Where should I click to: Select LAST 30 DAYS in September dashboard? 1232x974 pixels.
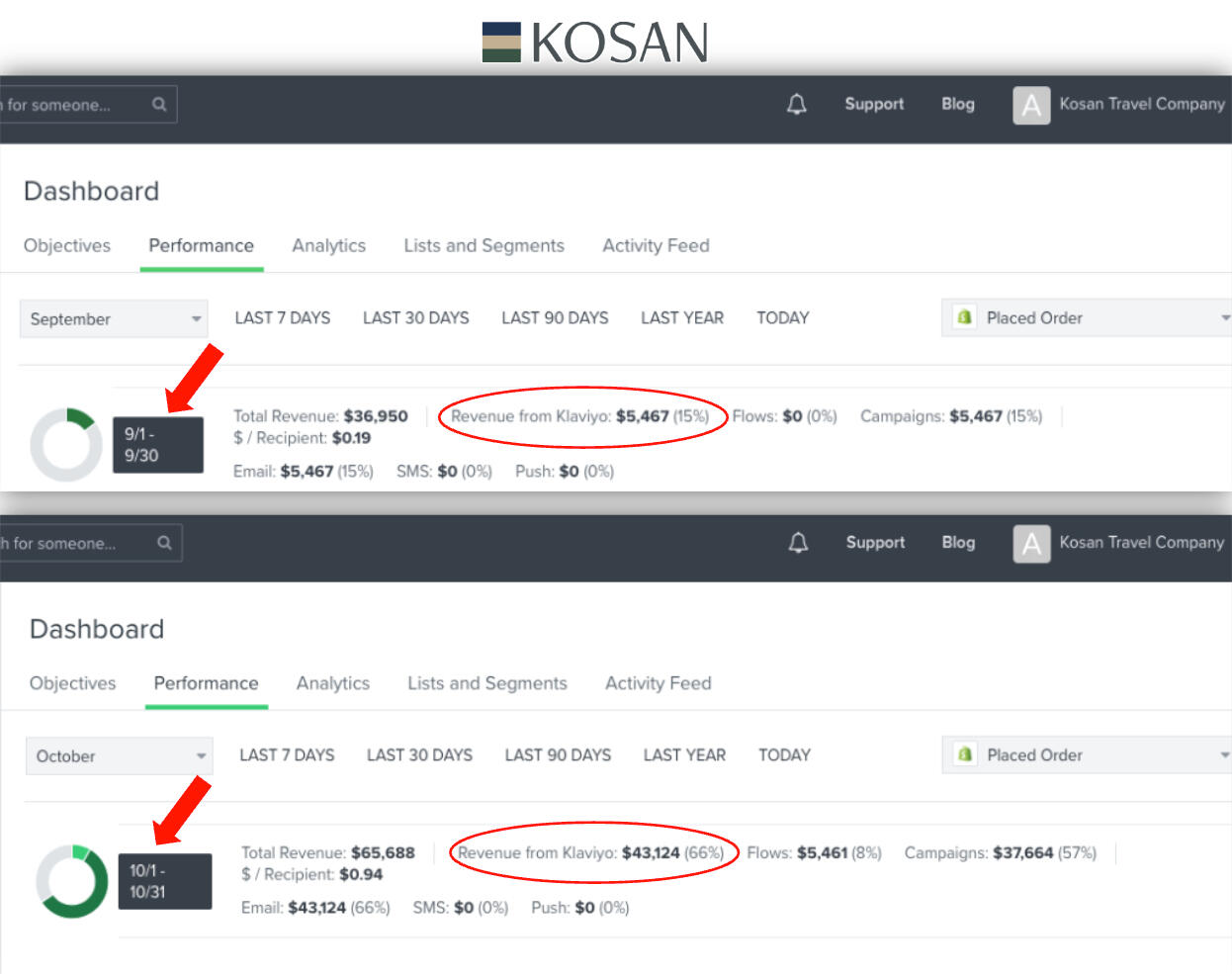(x=415, y=318)
